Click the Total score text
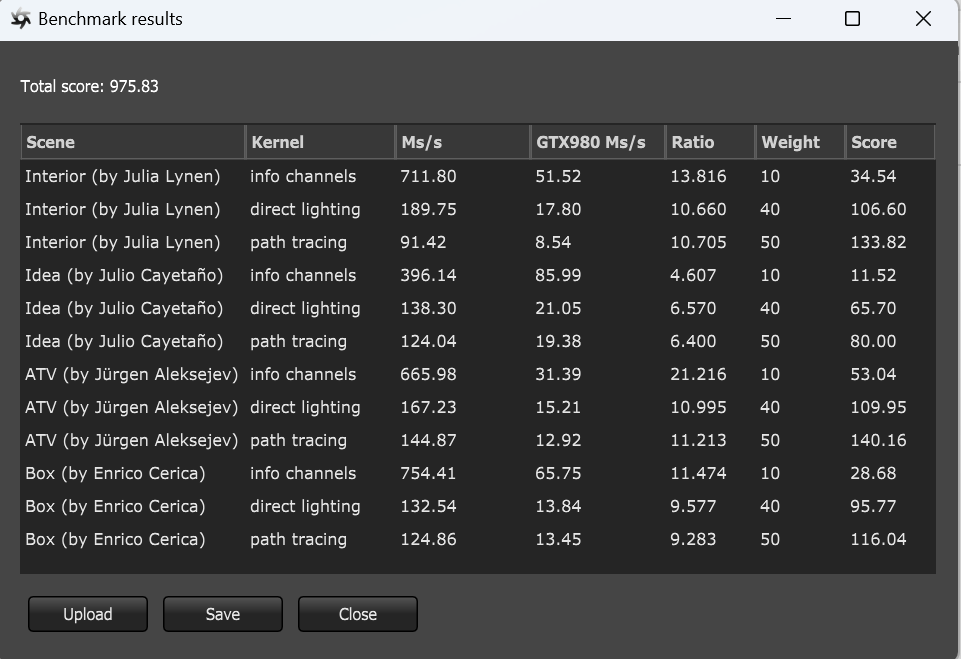The width and height of the screenshot is (961, 659). click(x=89, y=86)
